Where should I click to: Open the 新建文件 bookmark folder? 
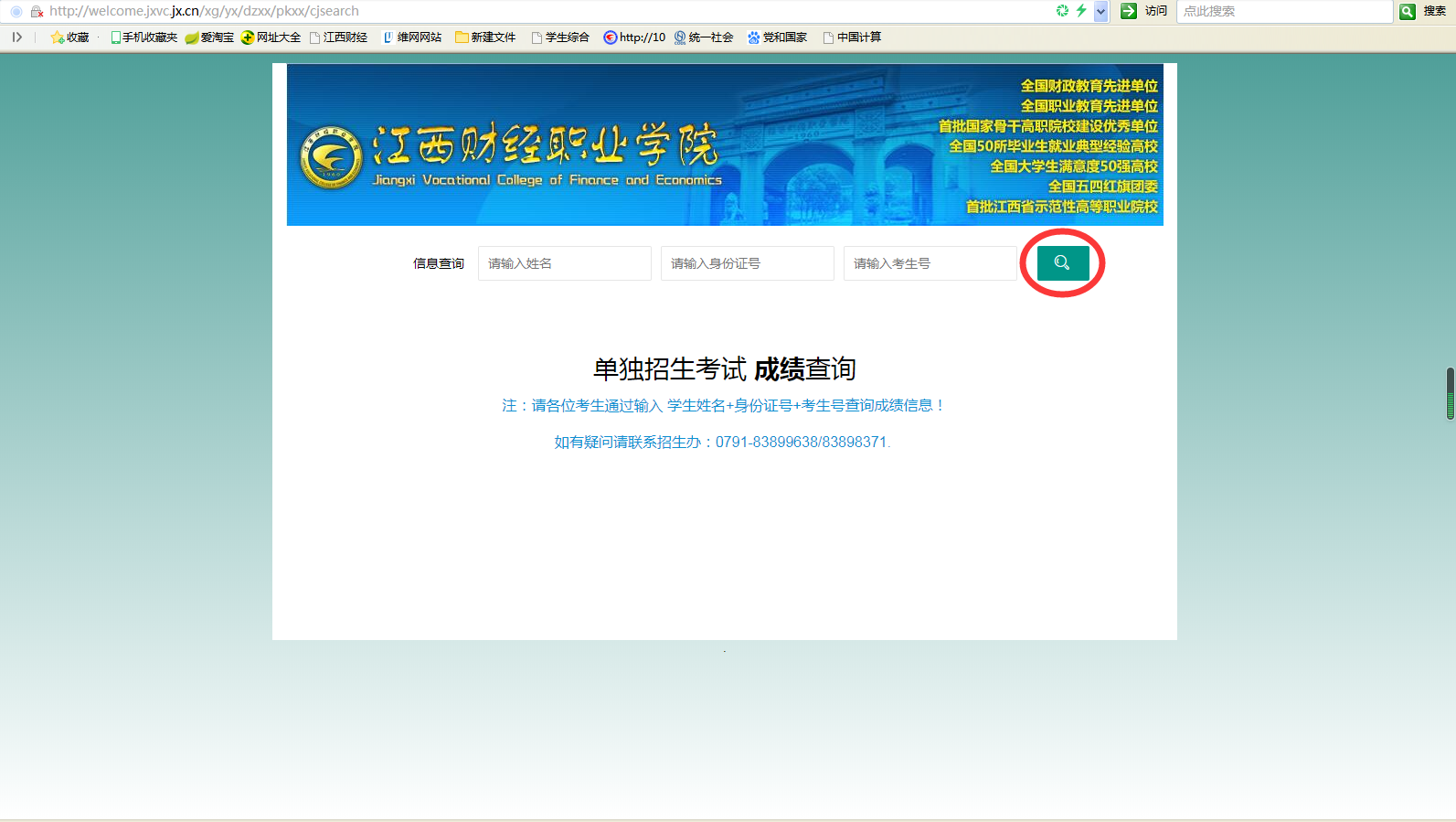[x=485, y=37]
